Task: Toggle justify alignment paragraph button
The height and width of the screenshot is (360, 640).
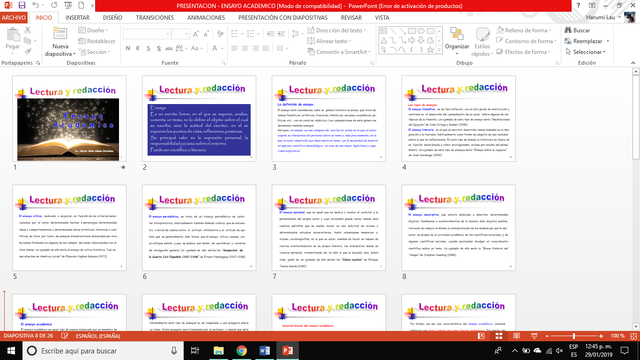Action: point(266,48)
